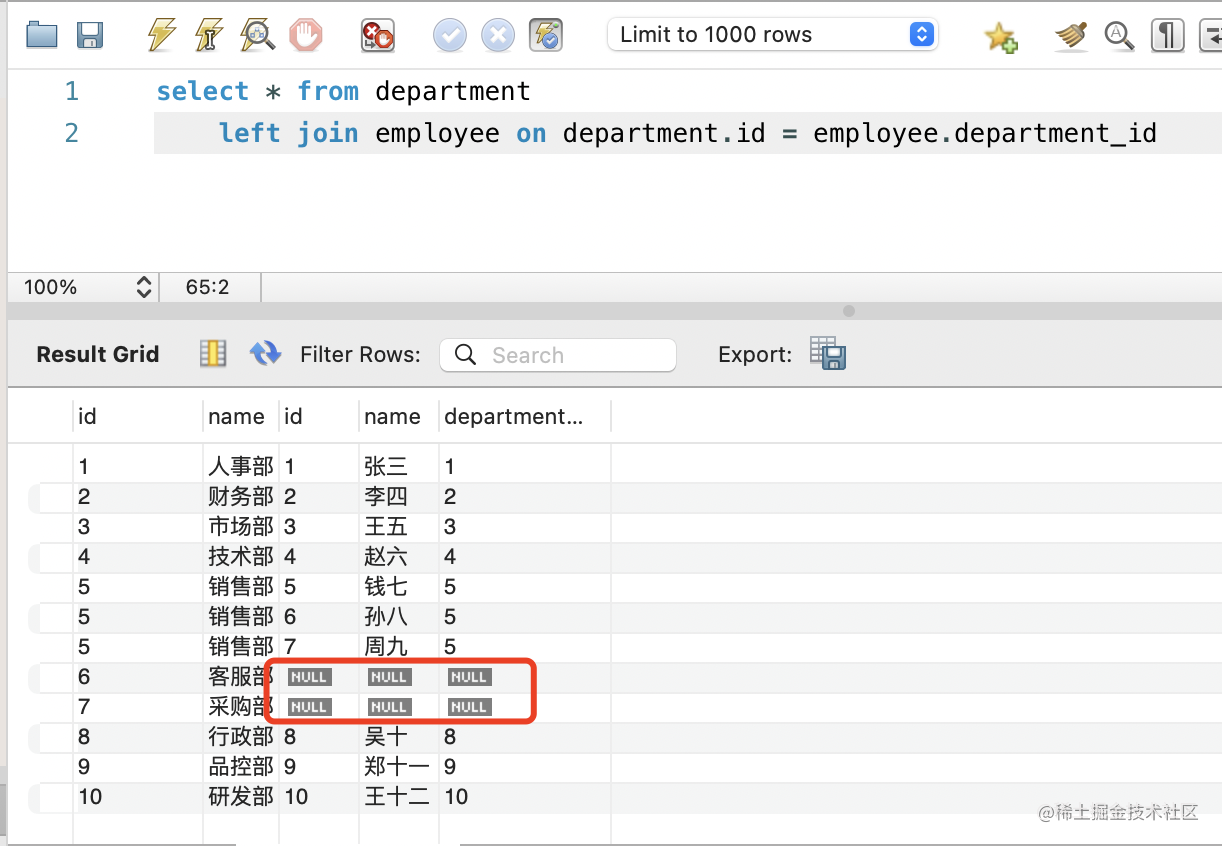This screenshot has height=846, width=1222.
Task: Stop the running query with the red hand icon
Action: tap(306, 36)
